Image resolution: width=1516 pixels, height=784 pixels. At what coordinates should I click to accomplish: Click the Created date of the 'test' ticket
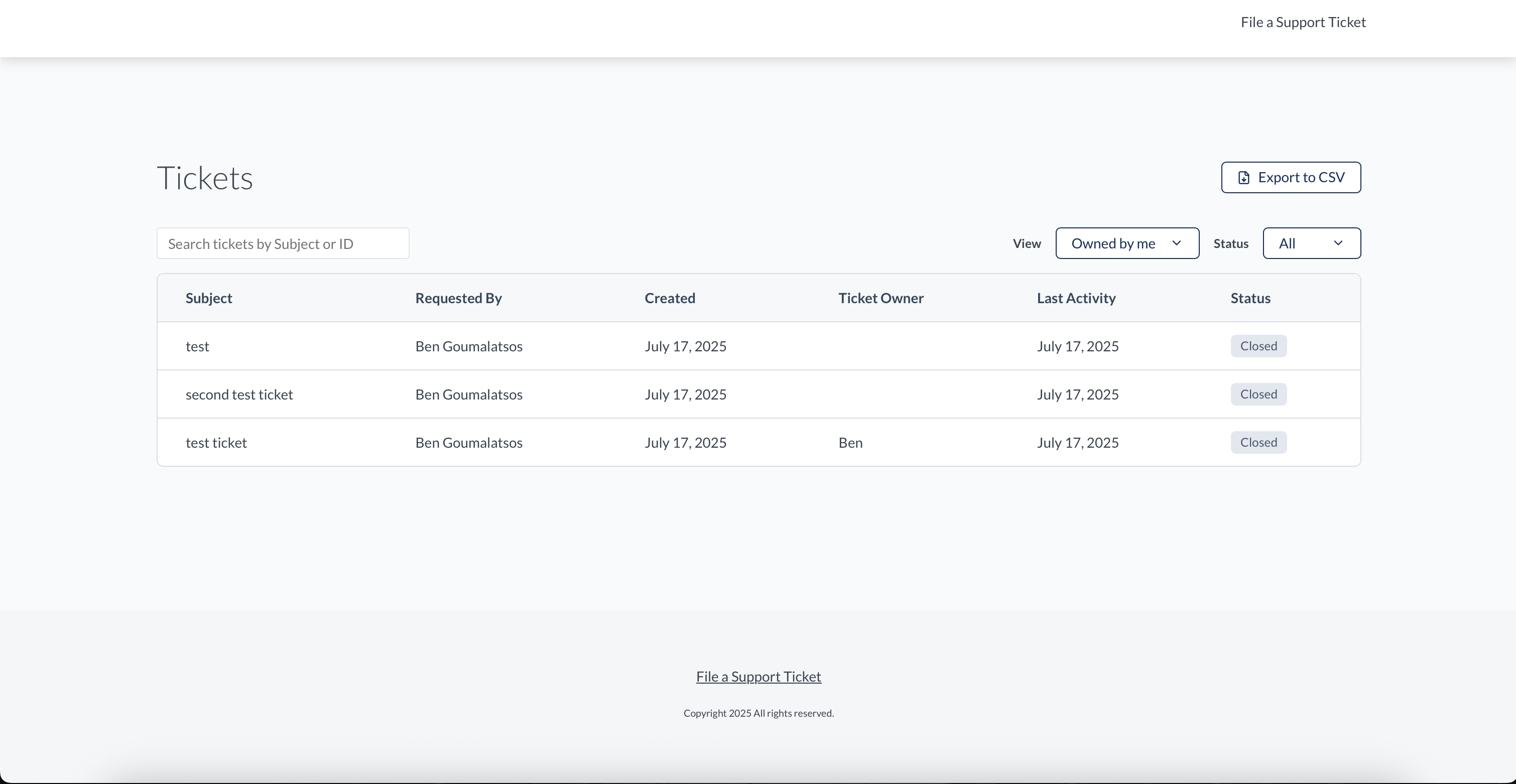click(x=686, y=346)
